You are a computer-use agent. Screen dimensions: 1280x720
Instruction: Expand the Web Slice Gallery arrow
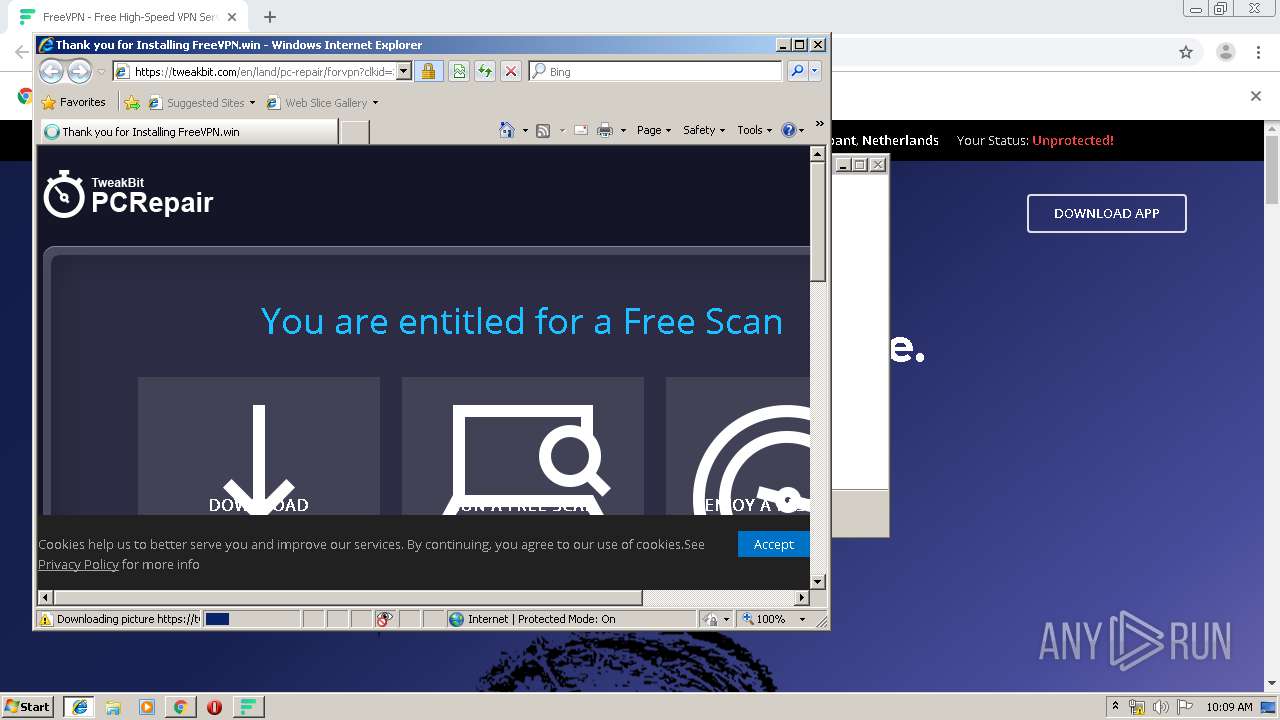click(375, 103)
